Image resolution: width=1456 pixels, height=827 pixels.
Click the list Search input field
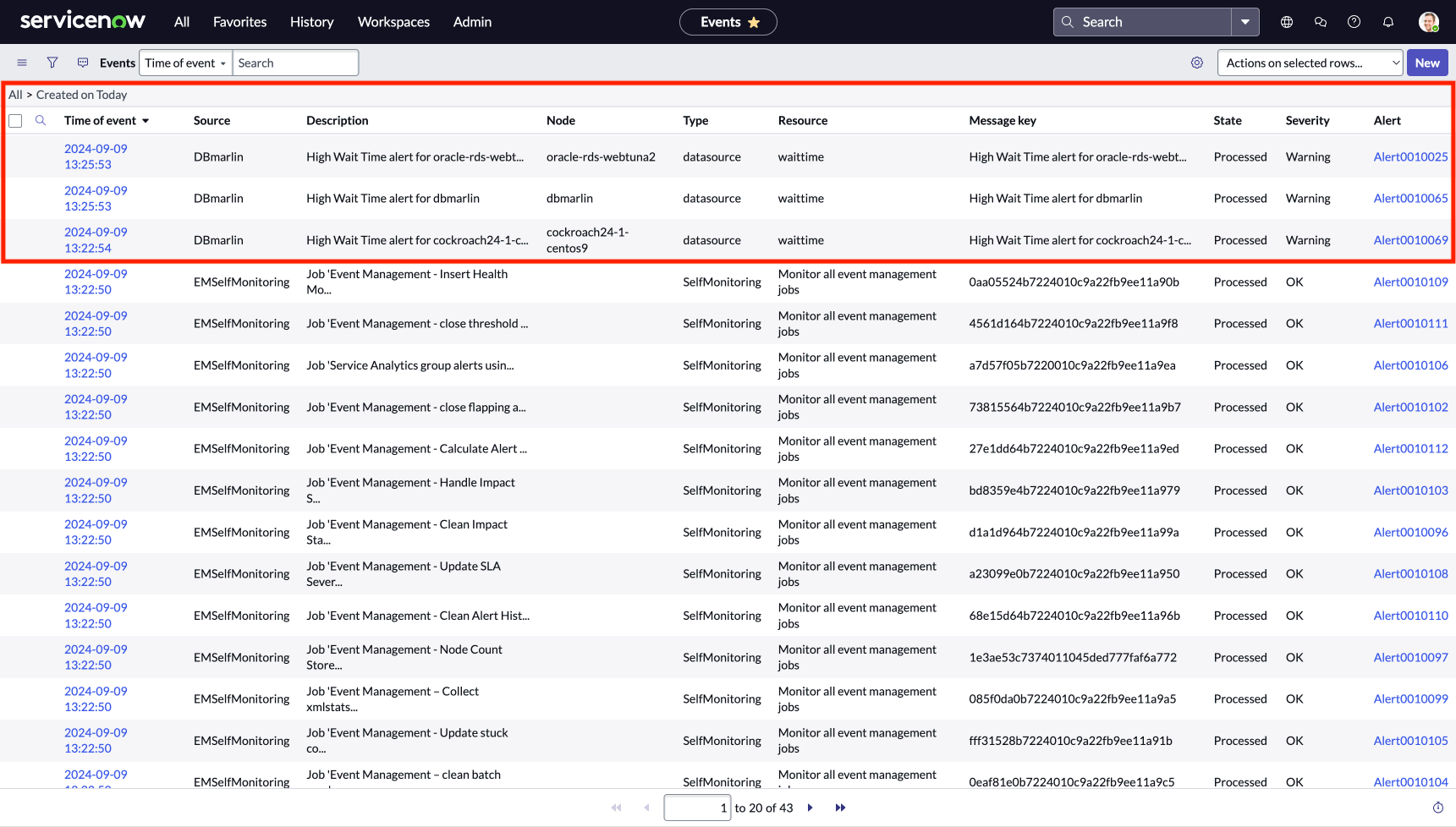[295, 63]
